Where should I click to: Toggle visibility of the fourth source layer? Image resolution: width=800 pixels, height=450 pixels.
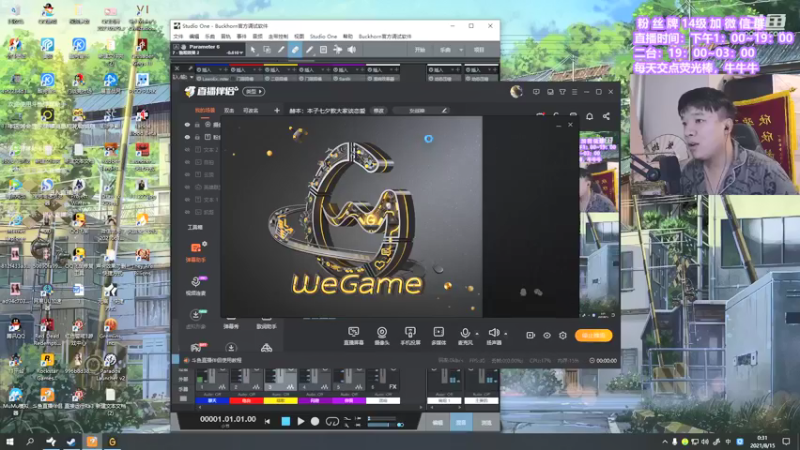pos(187,162)
